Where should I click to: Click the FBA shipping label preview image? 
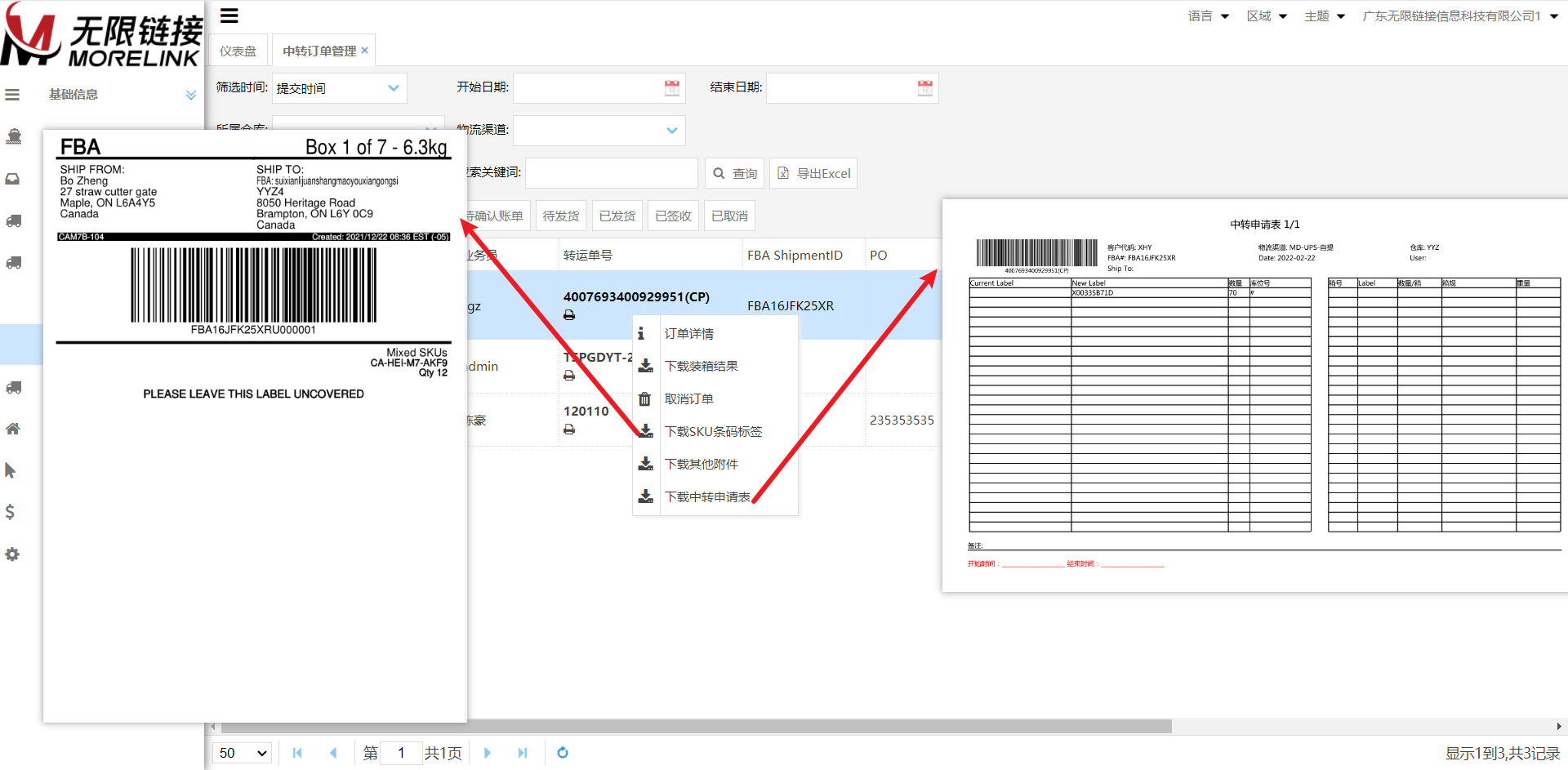click(x=255, y=426)
